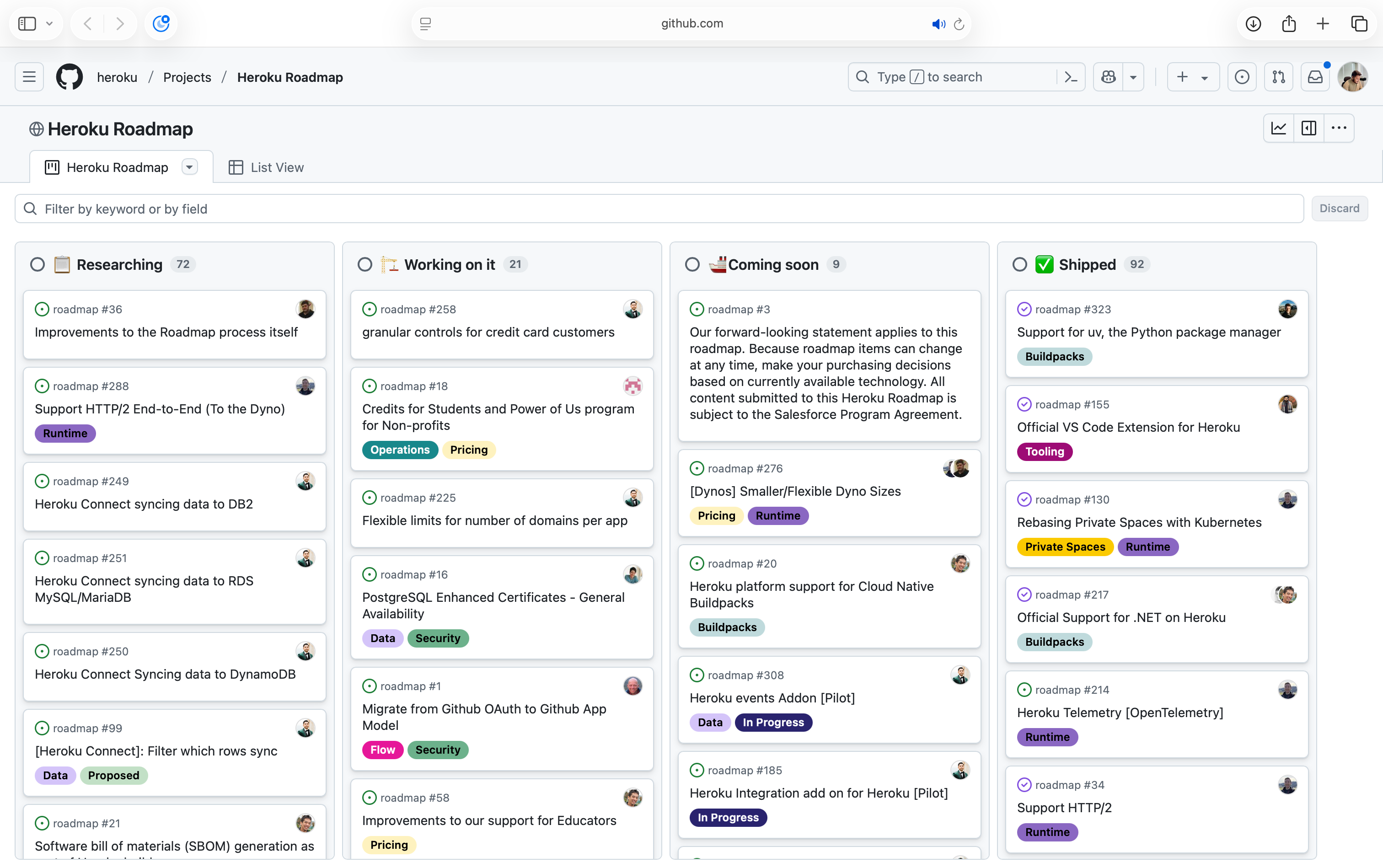Open the Copilot options chevron

[1134, 76]
